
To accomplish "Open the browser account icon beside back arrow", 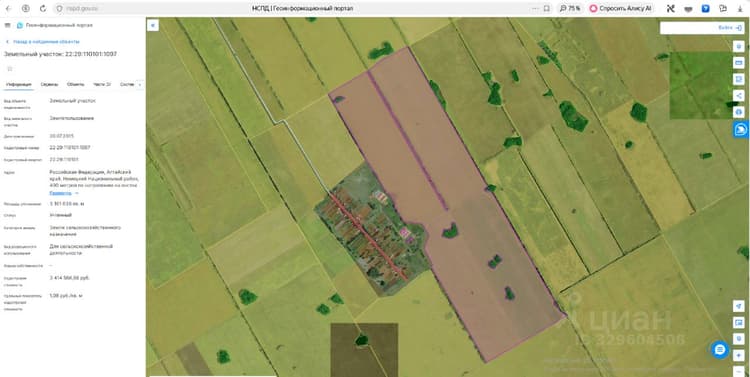I will 25,9.
